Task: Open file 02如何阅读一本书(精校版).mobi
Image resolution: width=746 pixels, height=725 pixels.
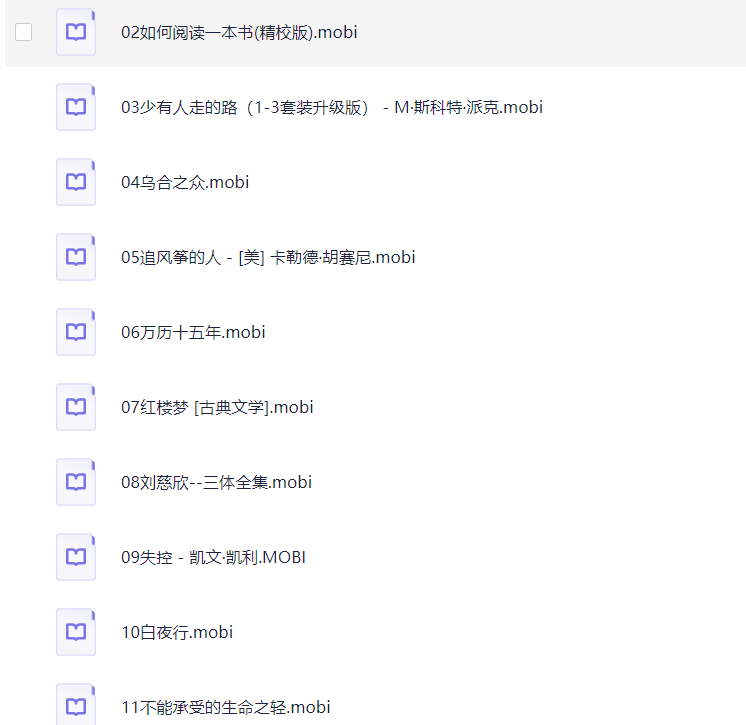Action: [x=239, y=32]
